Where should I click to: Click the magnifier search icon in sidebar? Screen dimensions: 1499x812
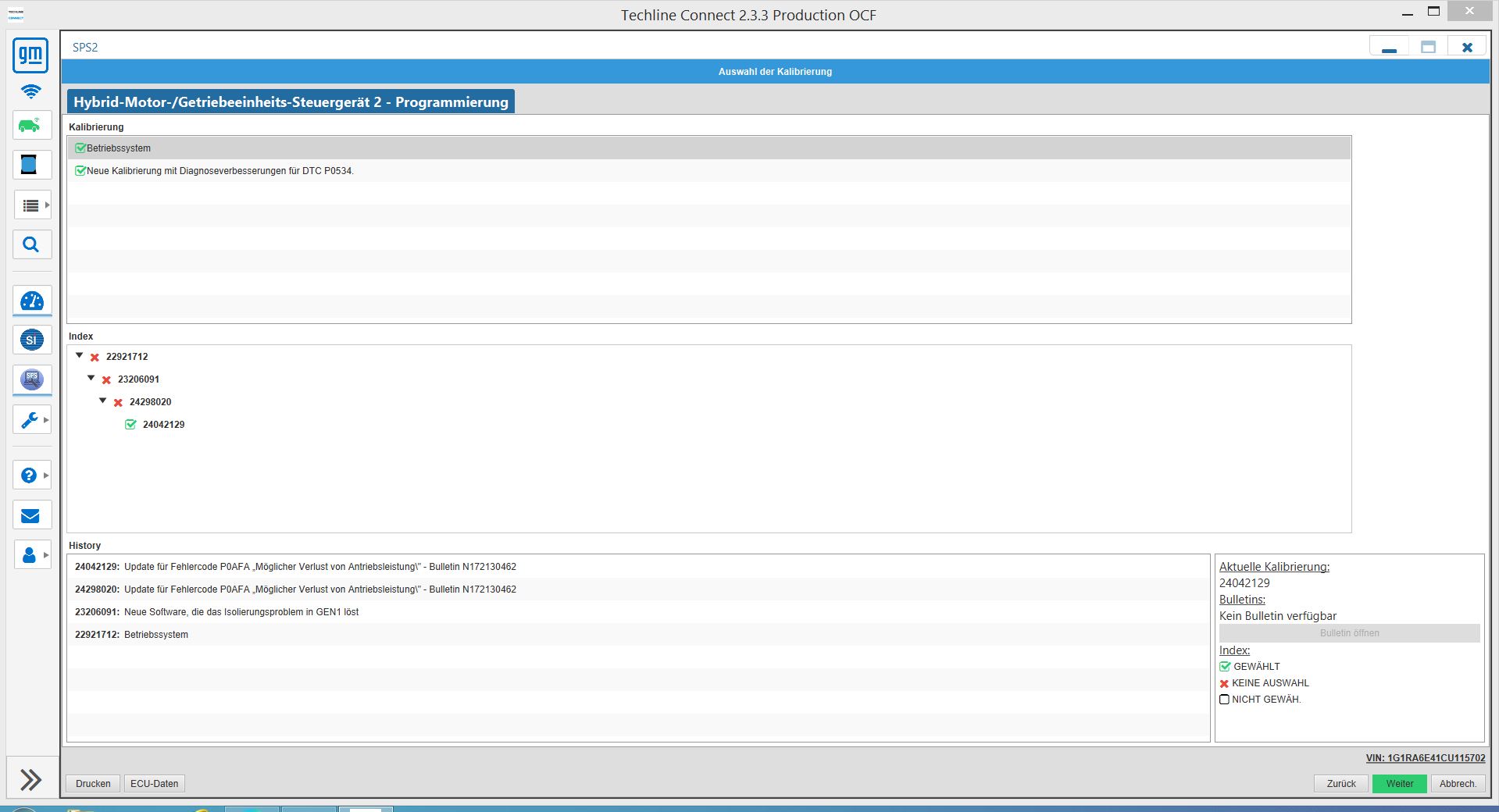point(30,244)
